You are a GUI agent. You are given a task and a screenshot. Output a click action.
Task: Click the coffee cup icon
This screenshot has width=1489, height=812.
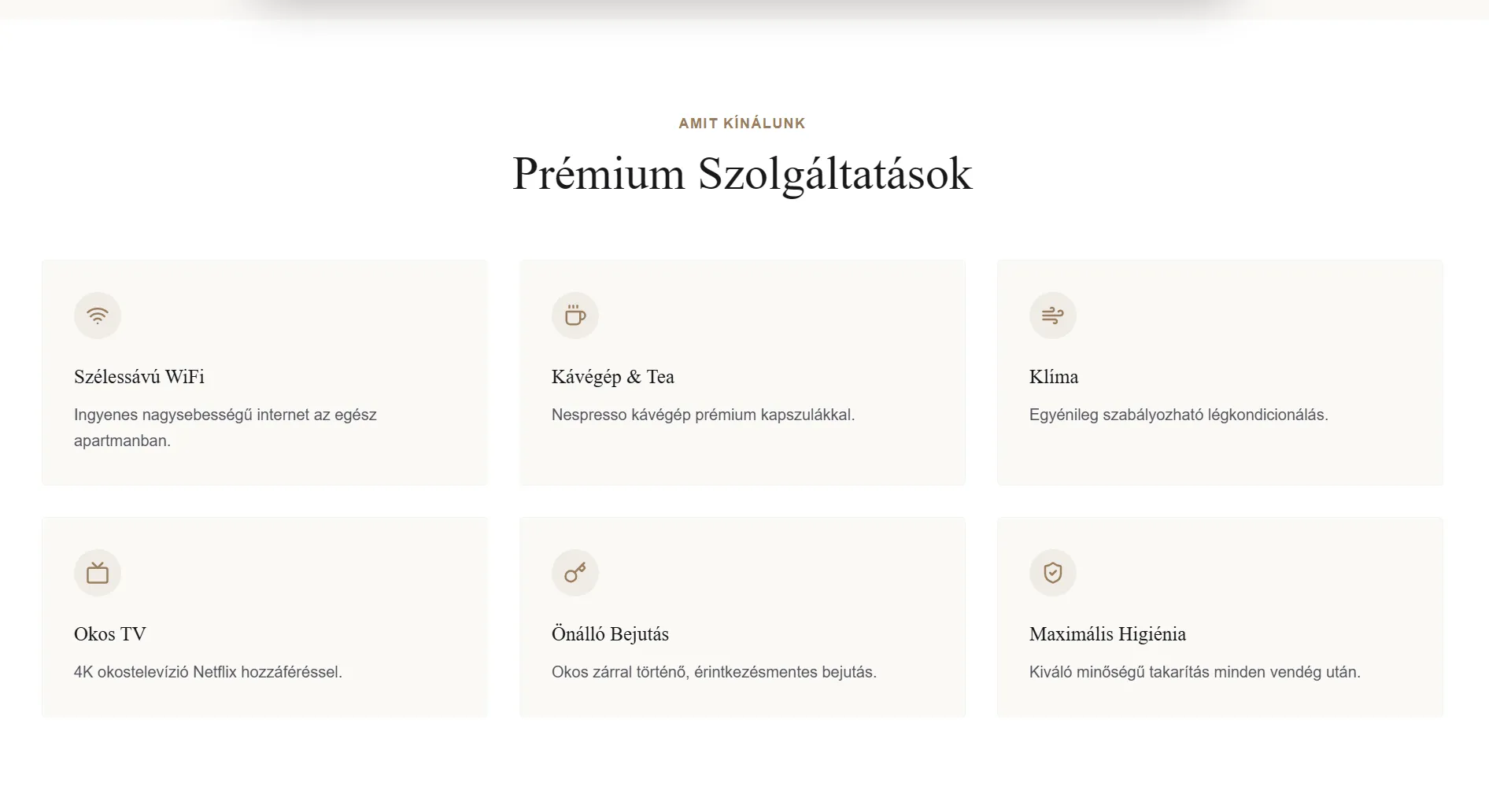point(575,316)
